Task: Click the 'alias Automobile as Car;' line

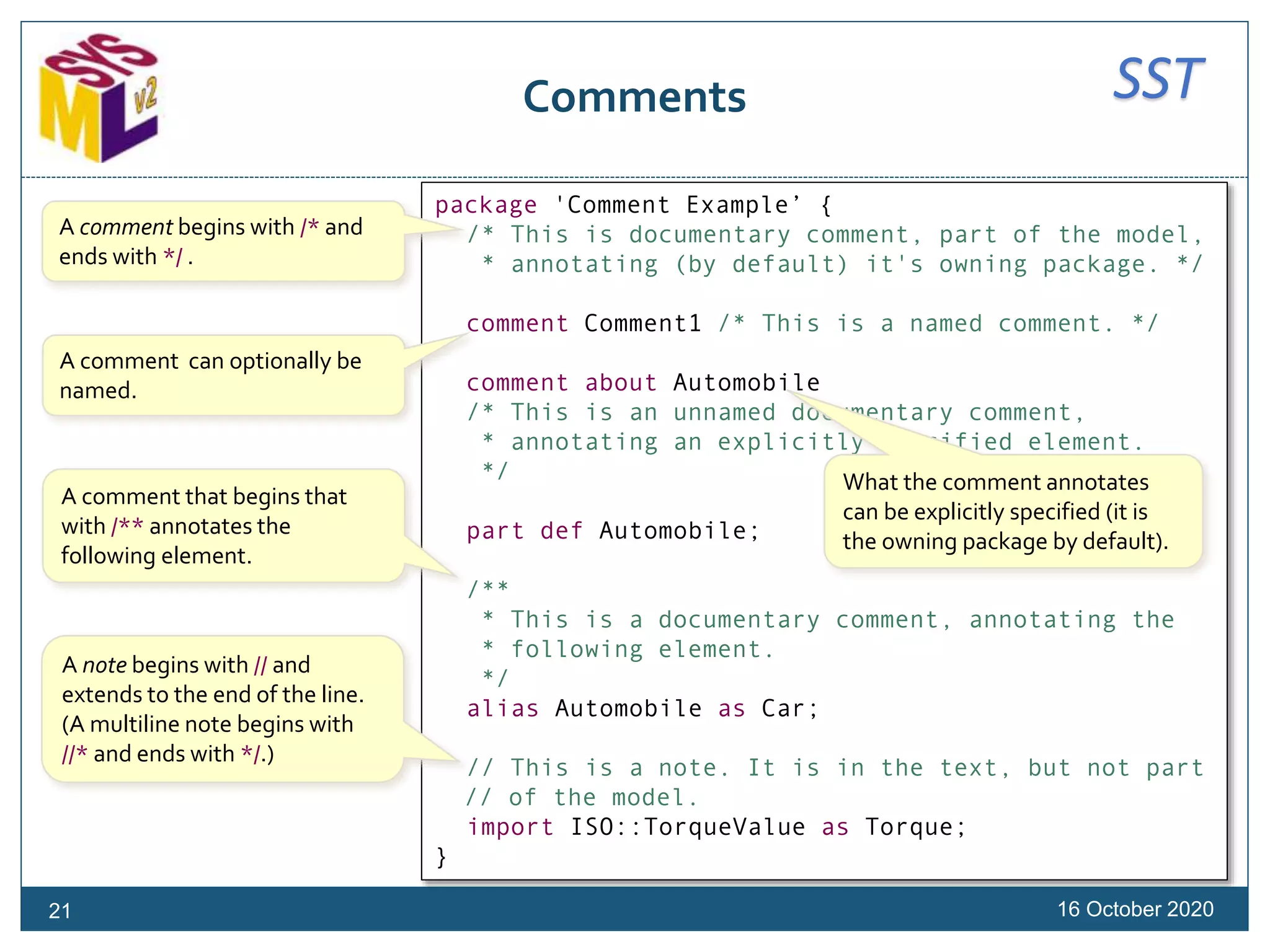Action: click(x=642, y=708)
